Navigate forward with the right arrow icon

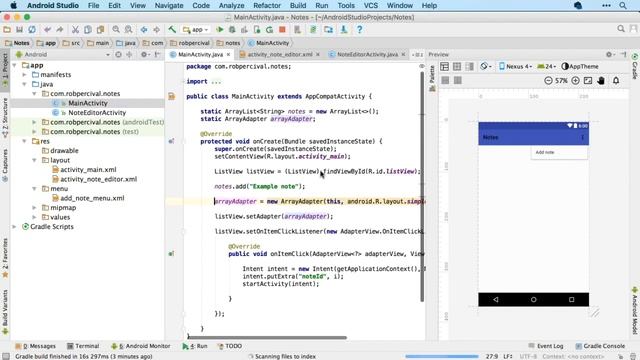point(156,30)
